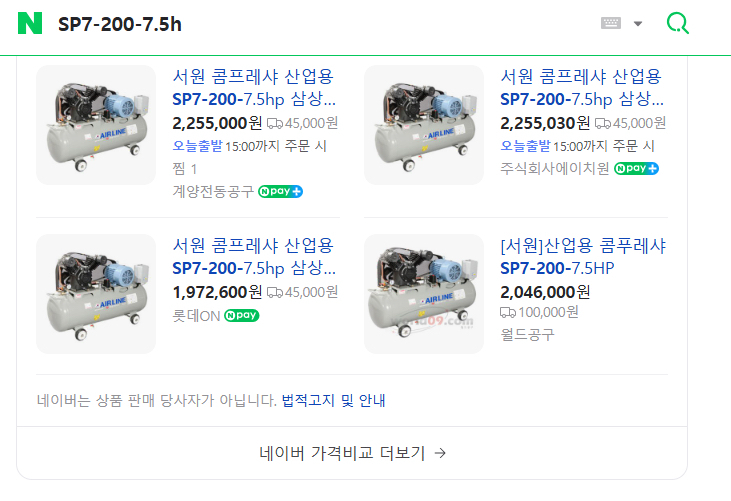Image resolution: width=731 pixels, height=501 pixels.
Task: Open compressor thumbnail priced 2,046,000원
Action: [x=424, y=294]
